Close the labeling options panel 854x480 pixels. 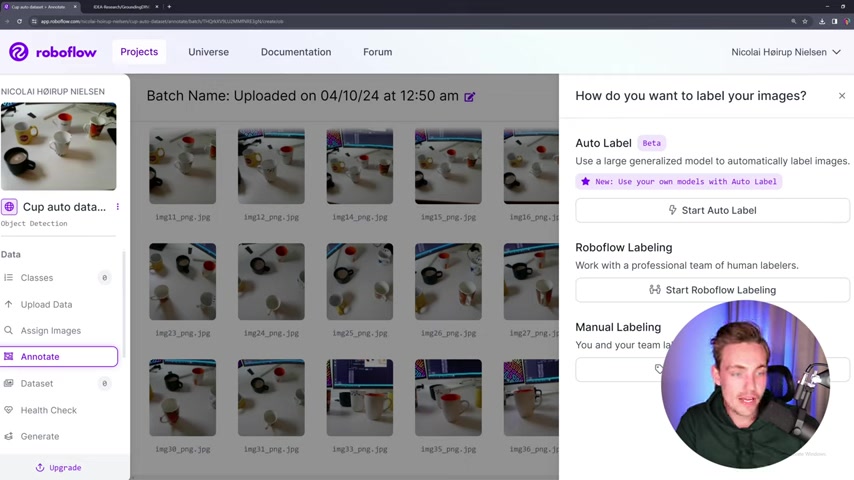841,96
